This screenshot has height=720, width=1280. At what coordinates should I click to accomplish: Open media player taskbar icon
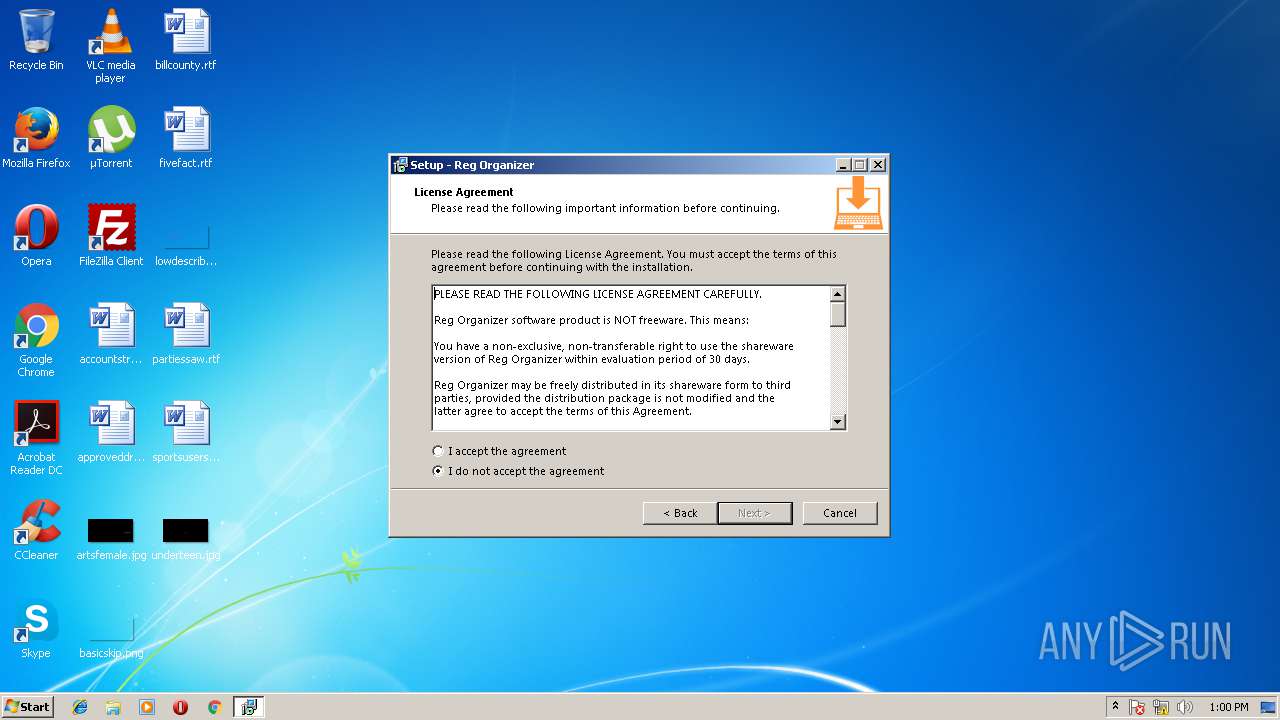coord(147,707)
